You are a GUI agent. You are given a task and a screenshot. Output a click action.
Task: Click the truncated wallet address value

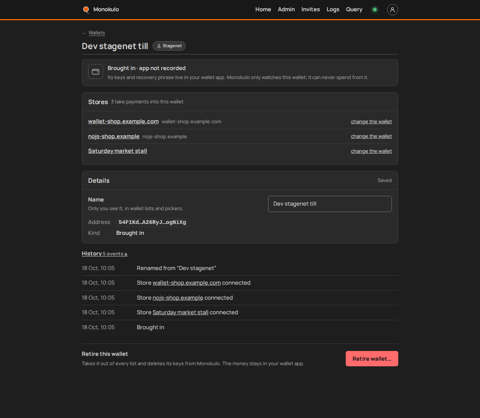click(152, 222)
